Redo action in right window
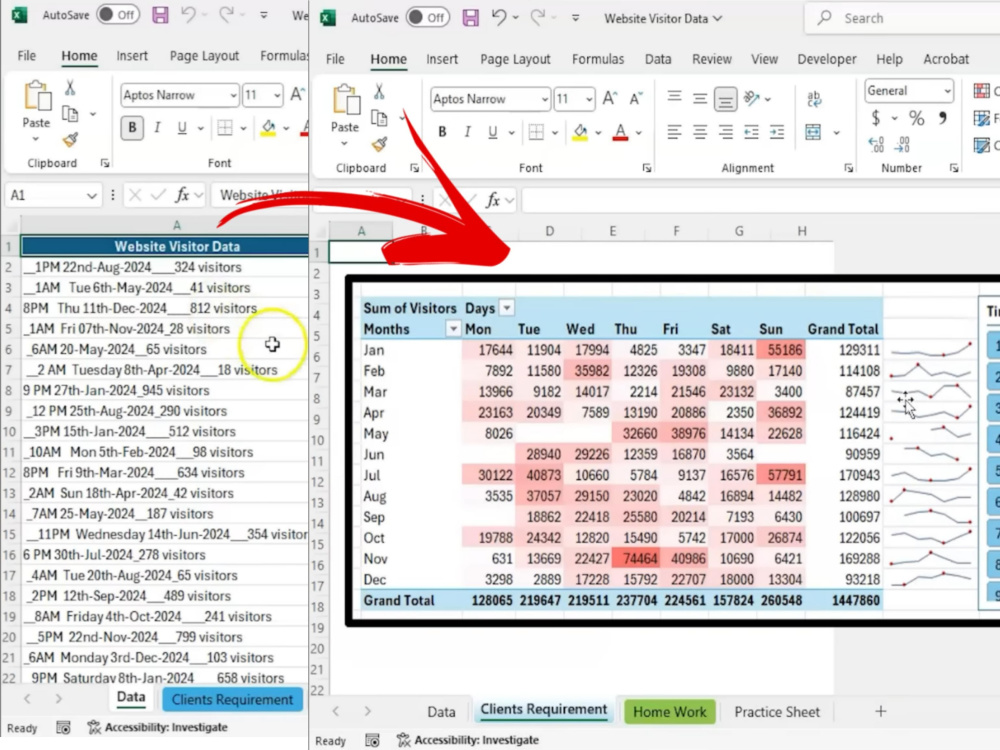 pos(538,18)
